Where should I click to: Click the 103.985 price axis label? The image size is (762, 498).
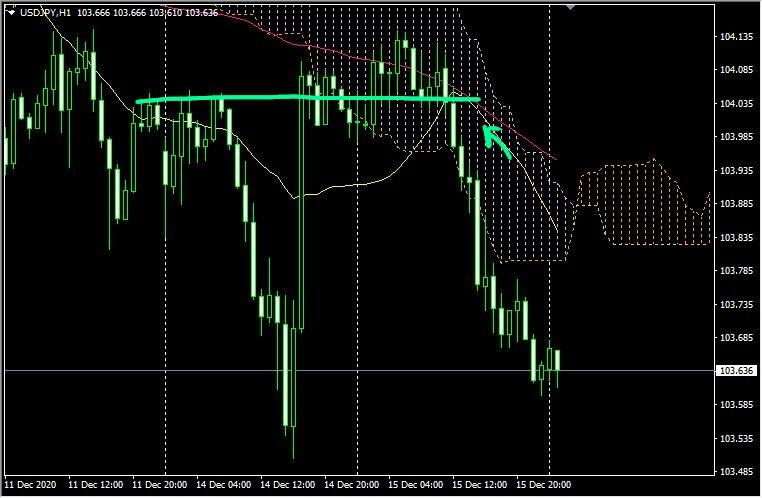(x=736, y=137)
